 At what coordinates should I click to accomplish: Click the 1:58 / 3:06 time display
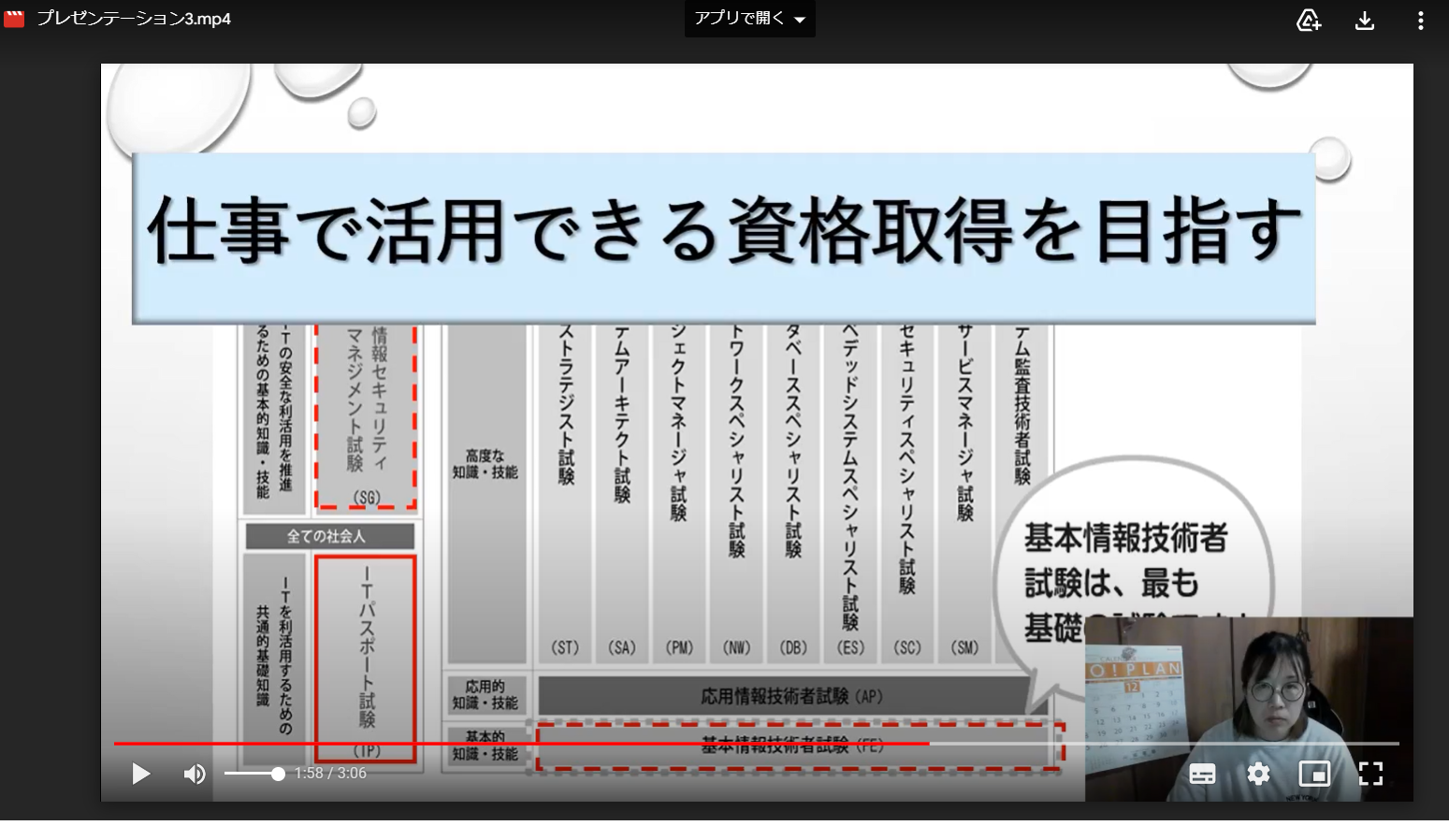pyautogui.click(x=330, y=774)
